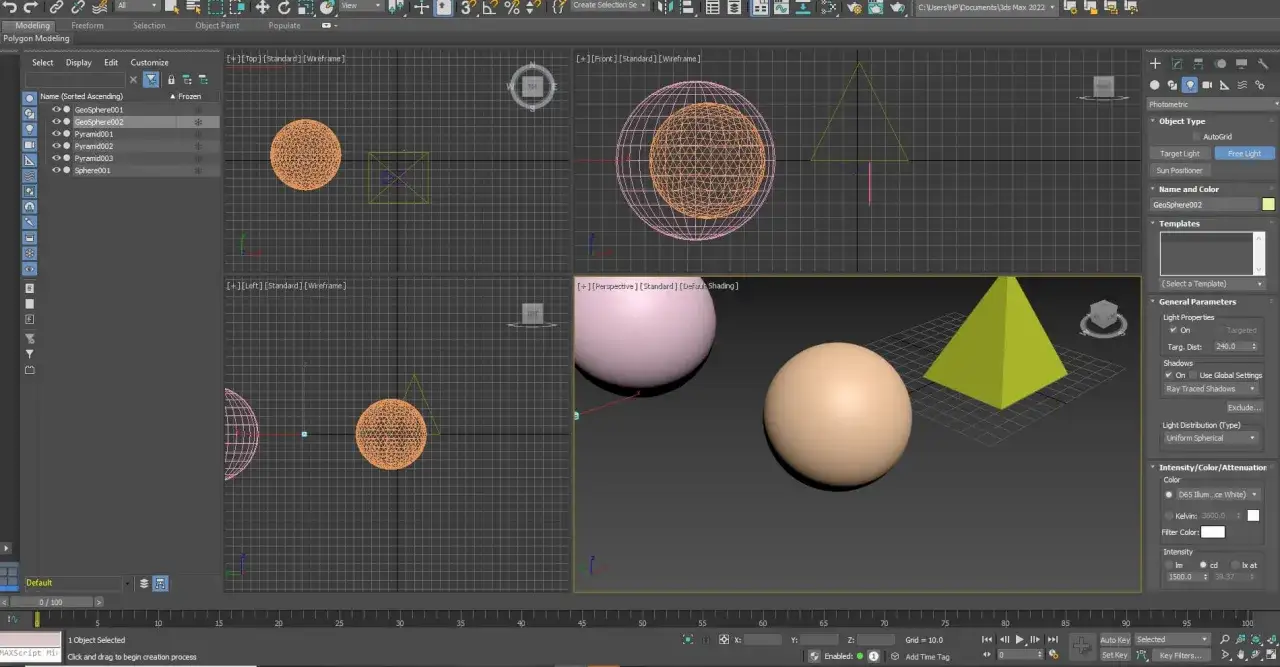Choose the Geometry category icon
Viewport: 1280px width, 667px height.
[1155, 85]
